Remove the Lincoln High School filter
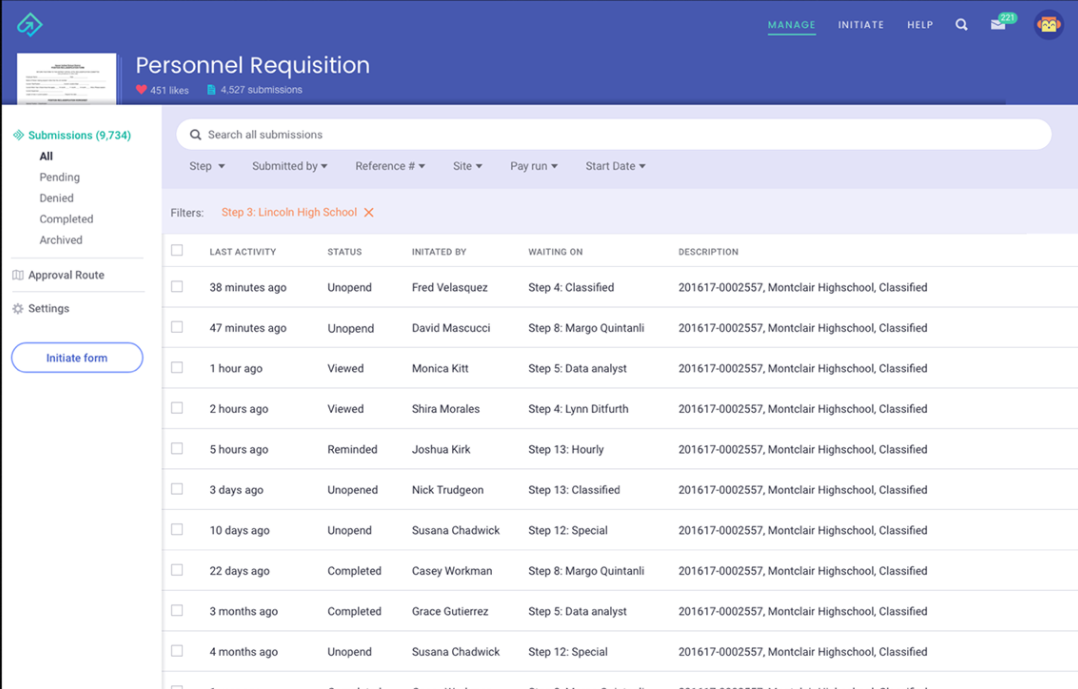 368,212
